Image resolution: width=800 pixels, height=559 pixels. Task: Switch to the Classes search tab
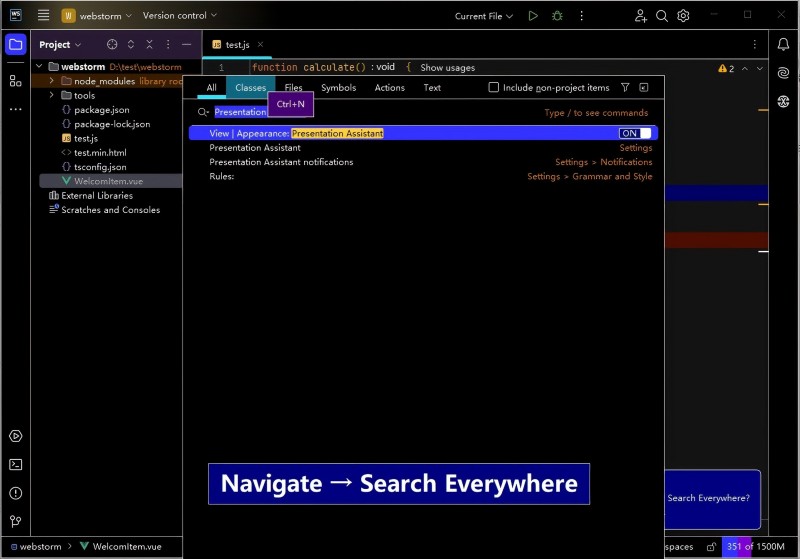[x=251, y=88]
